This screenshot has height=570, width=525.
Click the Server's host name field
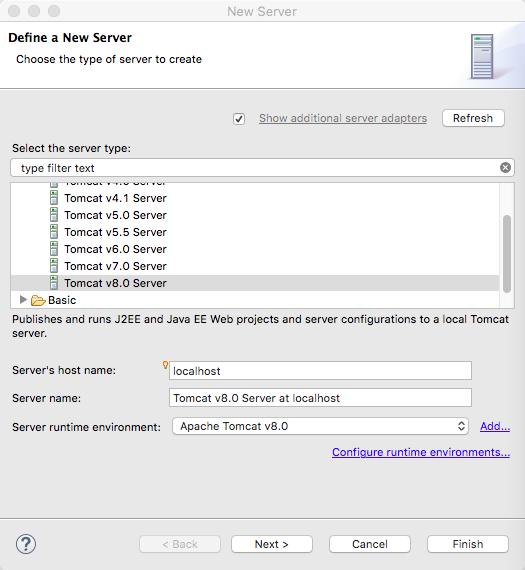click(x=320, y=371)
